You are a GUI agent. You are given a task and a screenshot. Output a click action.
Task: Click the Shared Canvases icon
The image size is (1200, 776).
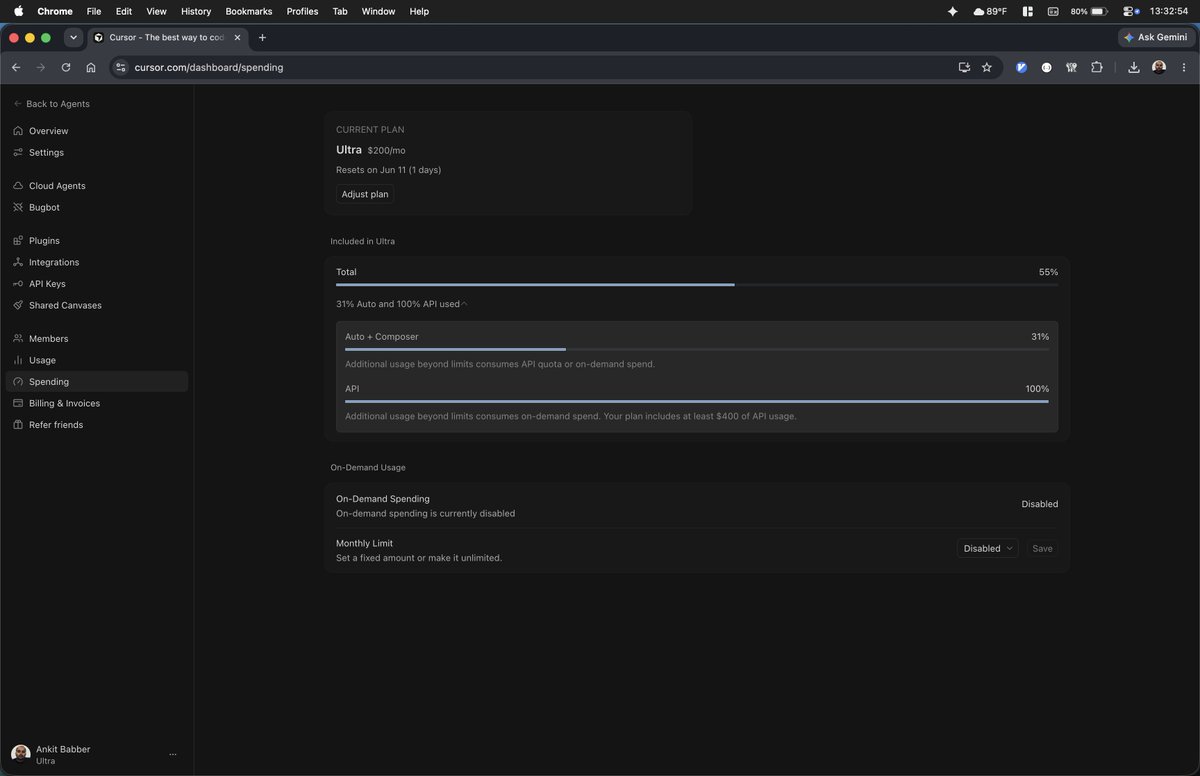pos(18,305)
